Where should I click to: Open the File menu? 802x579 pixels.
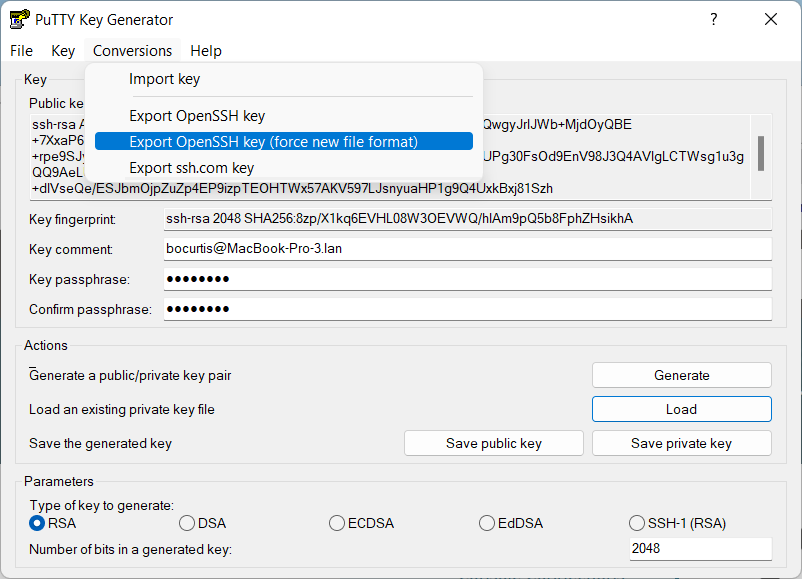[21, 51]
